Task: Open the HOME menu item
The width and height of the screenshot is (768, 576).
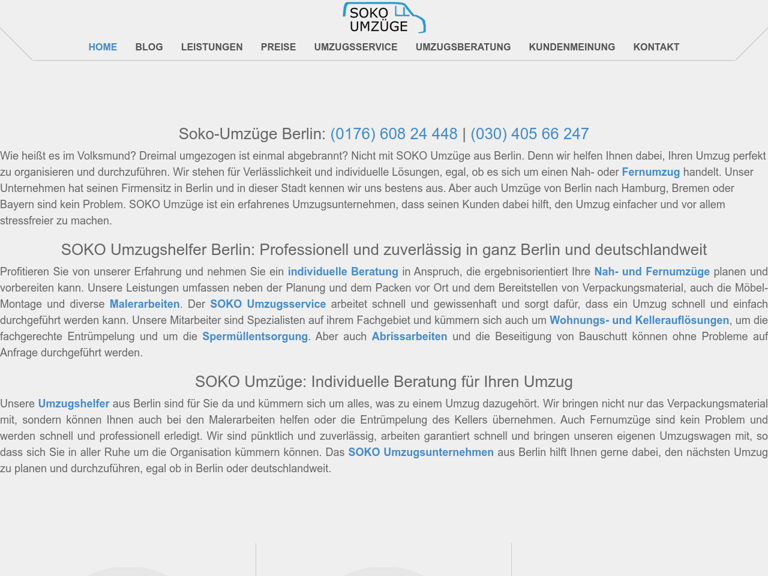Action: pyautogui.click(x=102, y=47)
